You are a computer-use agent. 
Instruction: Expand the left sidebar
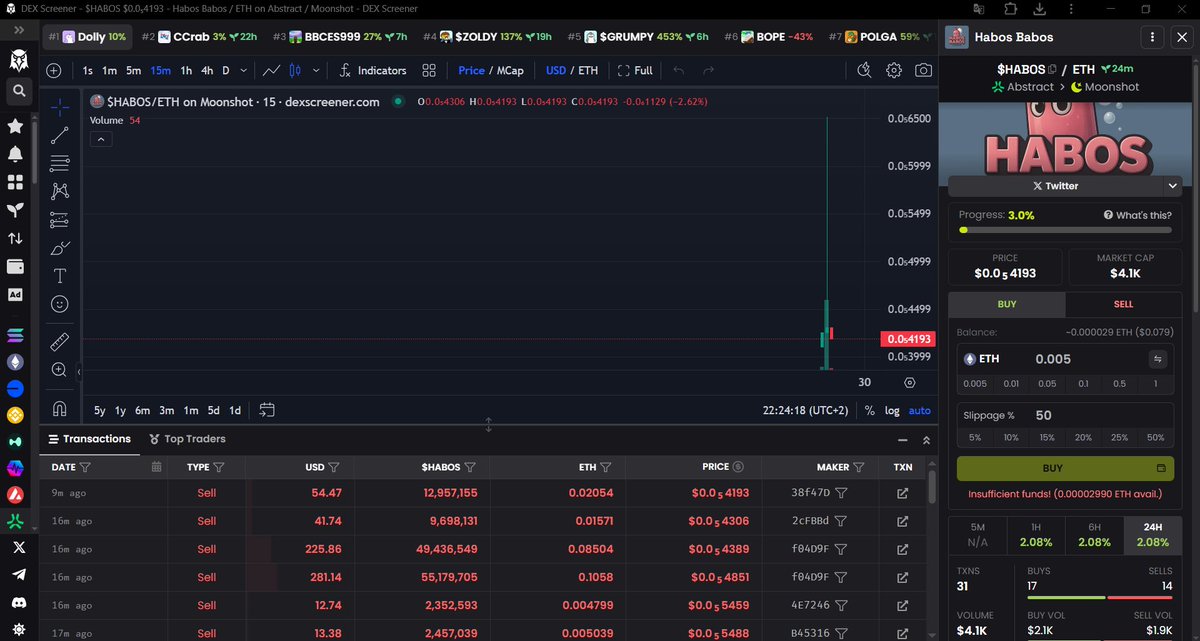(x=18, y=31)
